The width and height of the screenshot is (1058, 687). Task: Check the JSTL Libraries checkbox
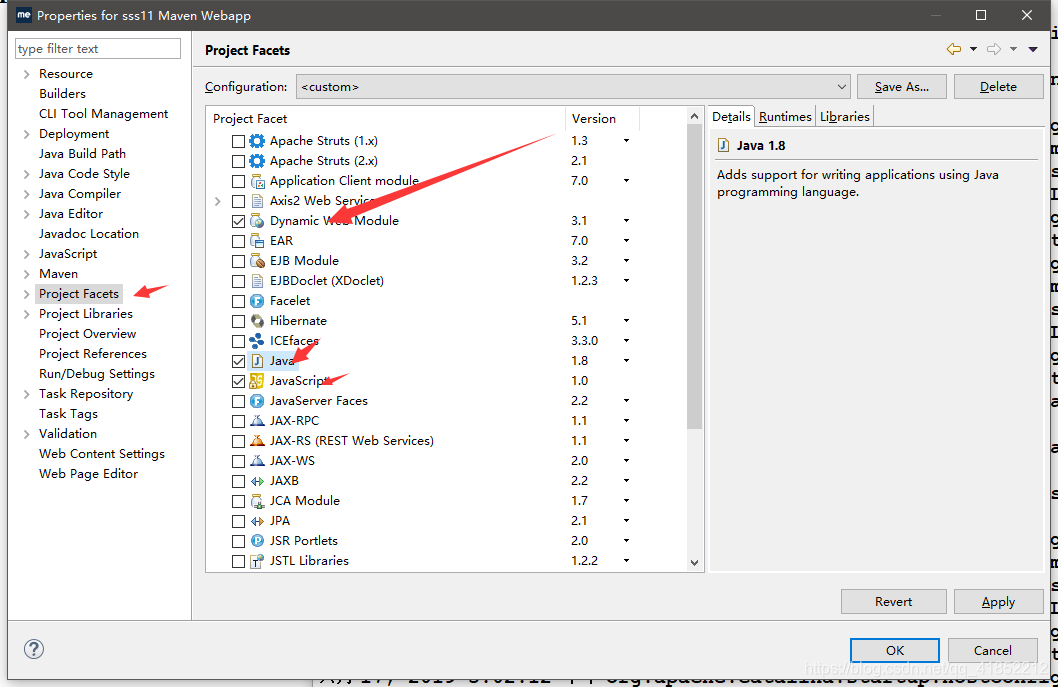coord(238,561)
